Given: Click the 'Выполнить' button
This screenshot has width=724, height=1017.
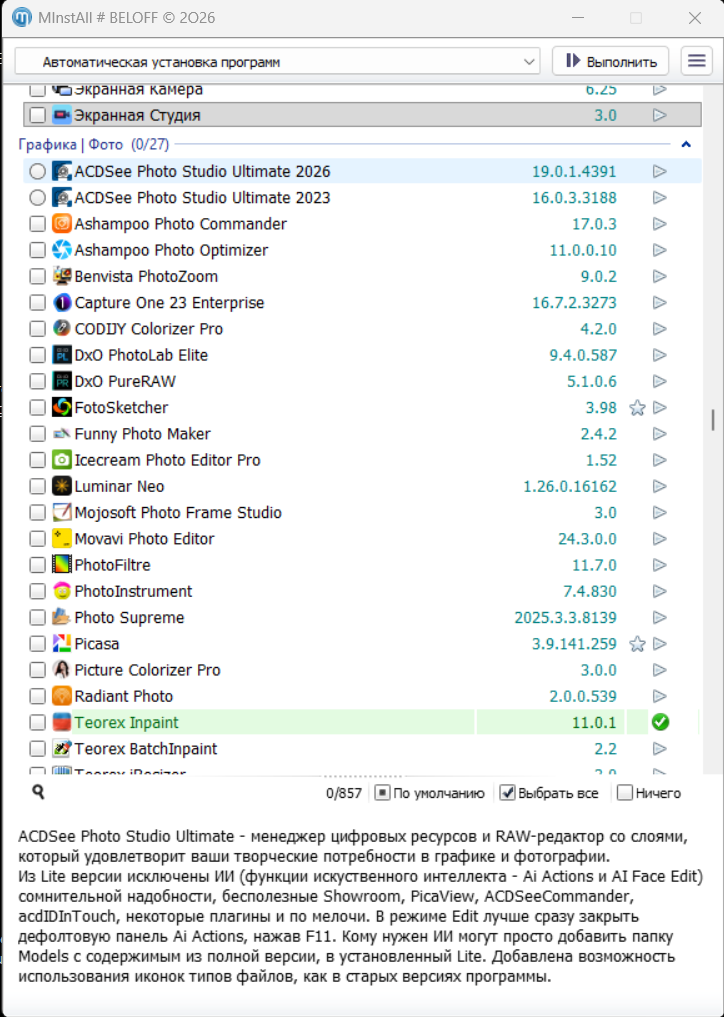Looking at the screenshot, I should (611, 61).
